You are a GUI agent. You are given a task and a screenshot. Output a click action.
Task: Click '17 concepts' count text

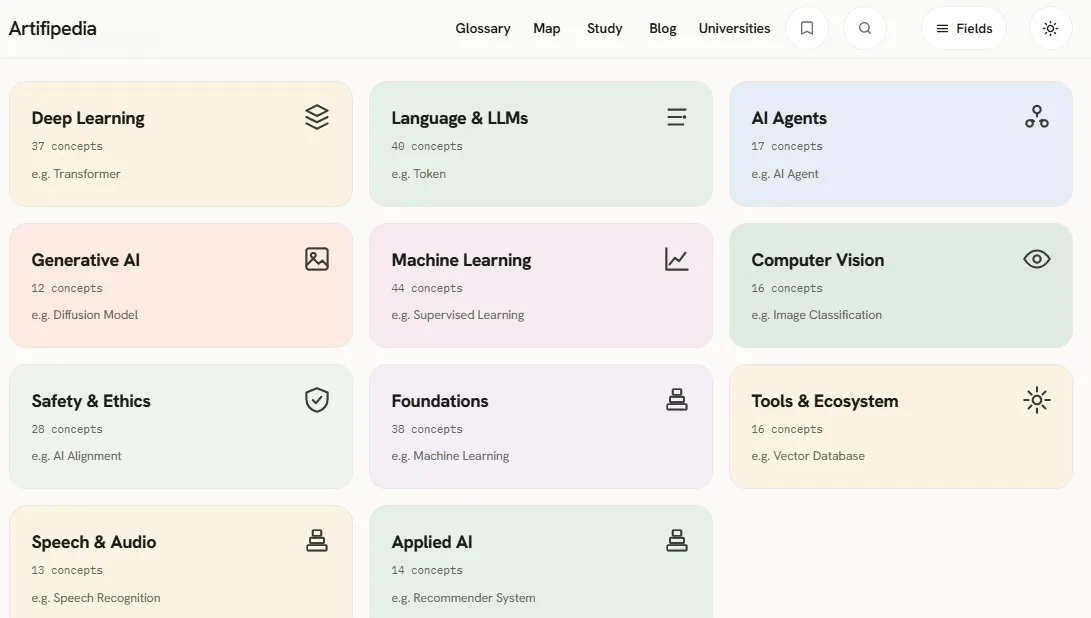[787, 146]
